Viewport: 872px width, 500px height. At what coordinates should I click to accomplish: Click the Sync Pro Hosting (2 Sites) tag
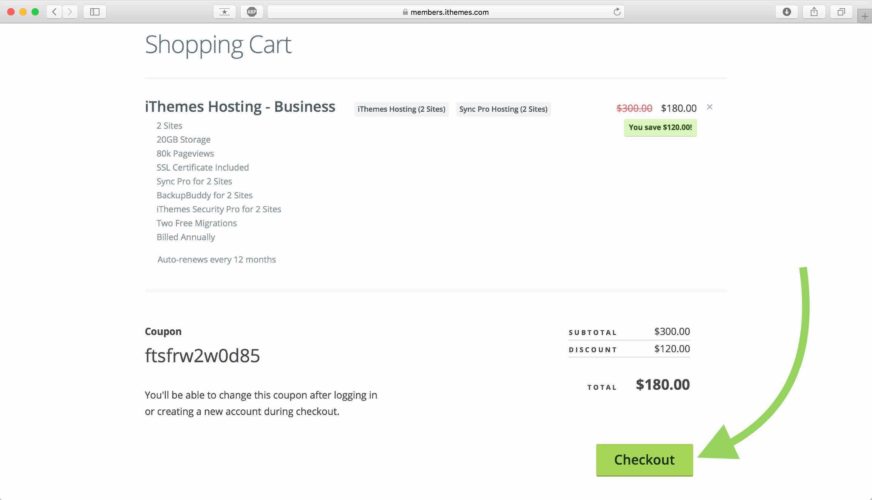(503, 109)
